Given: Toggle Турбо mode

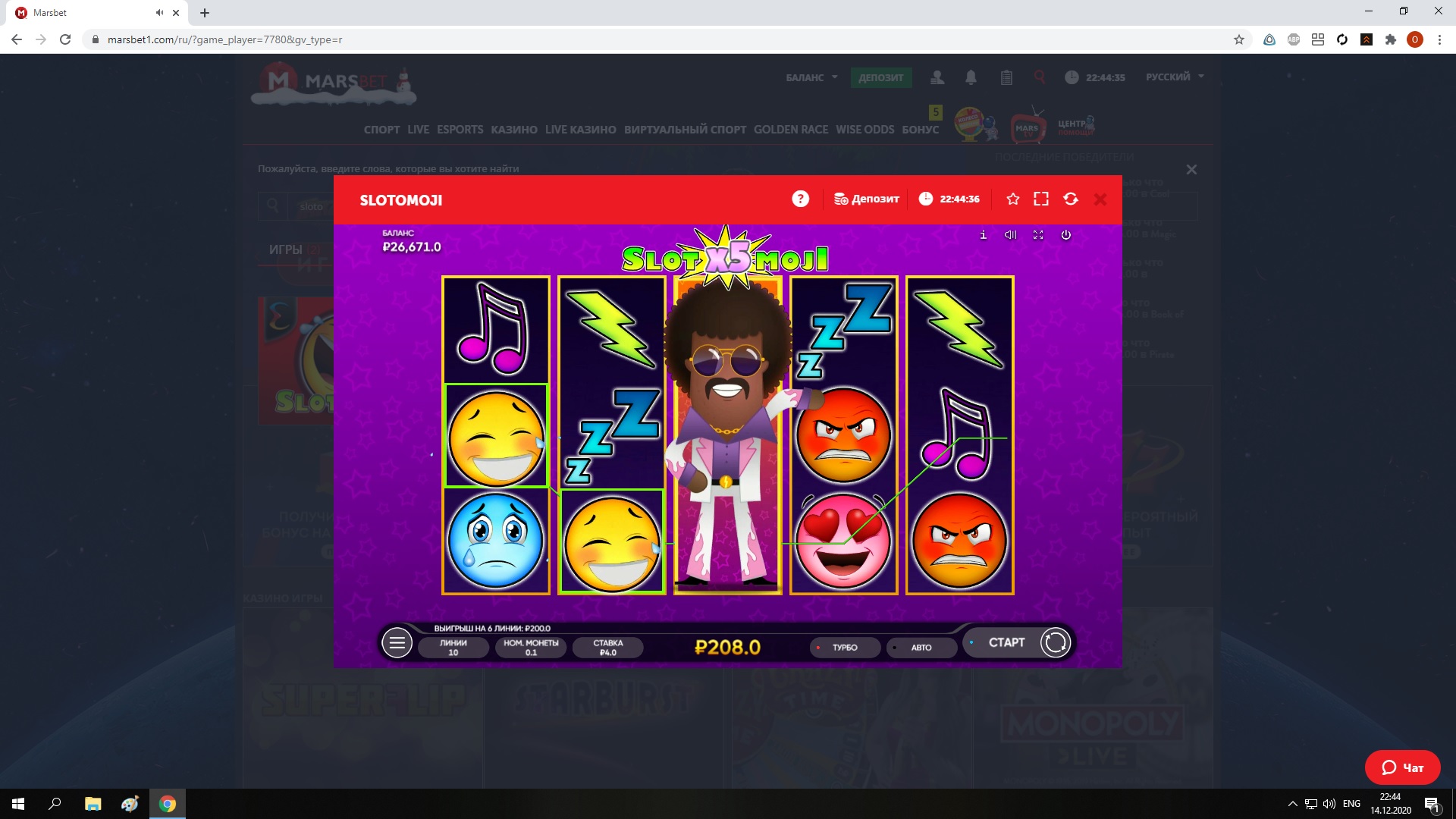Looking at the screenshot, I should 844,648.
